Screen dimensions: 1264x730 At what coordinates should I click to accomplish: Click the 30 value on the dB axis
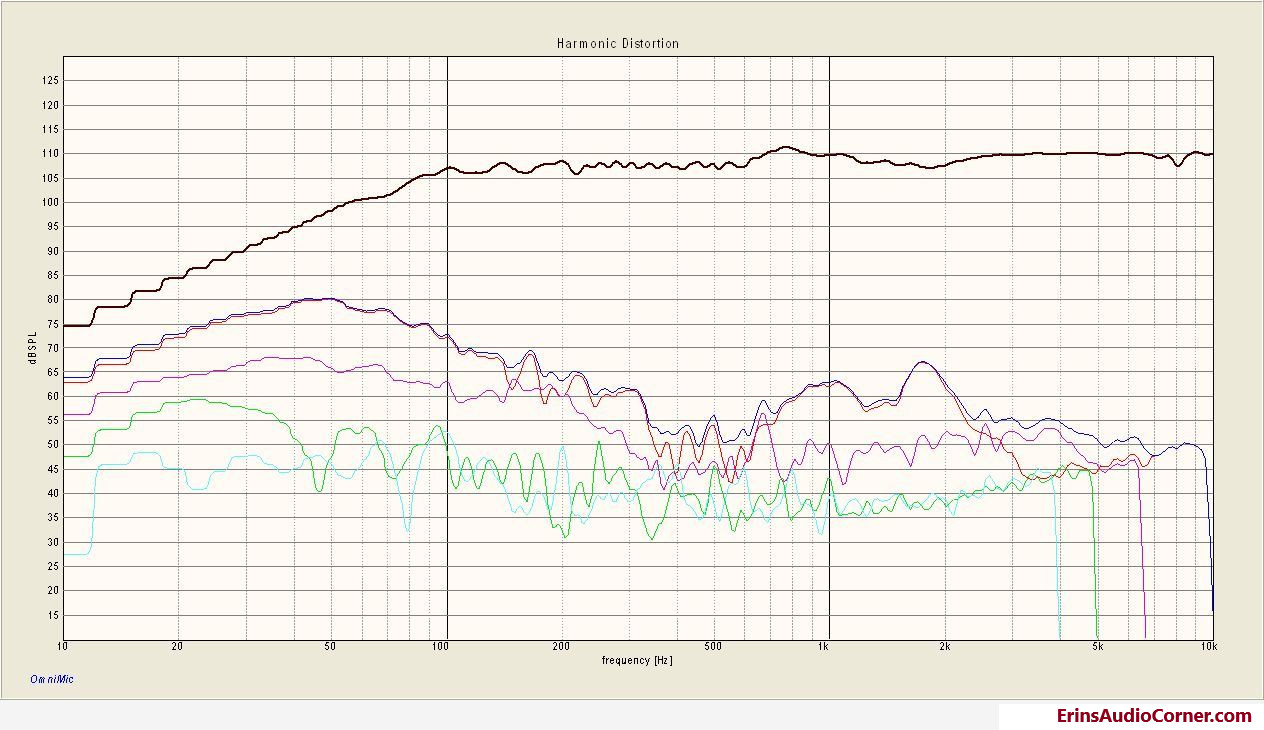(52, 542)
